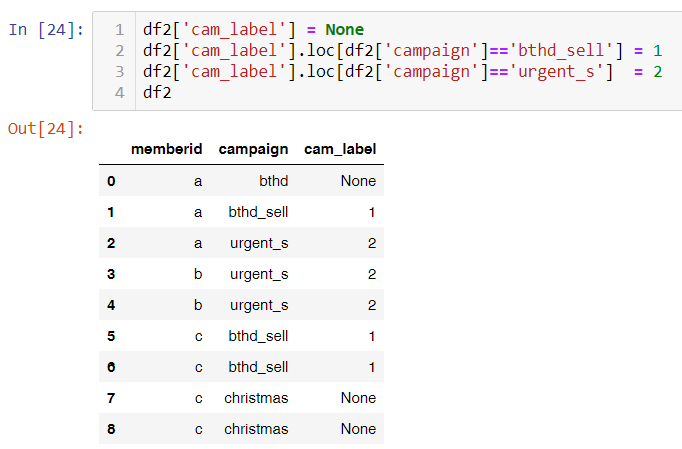
Task: Click the christmas cell in row 7
Action: [256, 398]
